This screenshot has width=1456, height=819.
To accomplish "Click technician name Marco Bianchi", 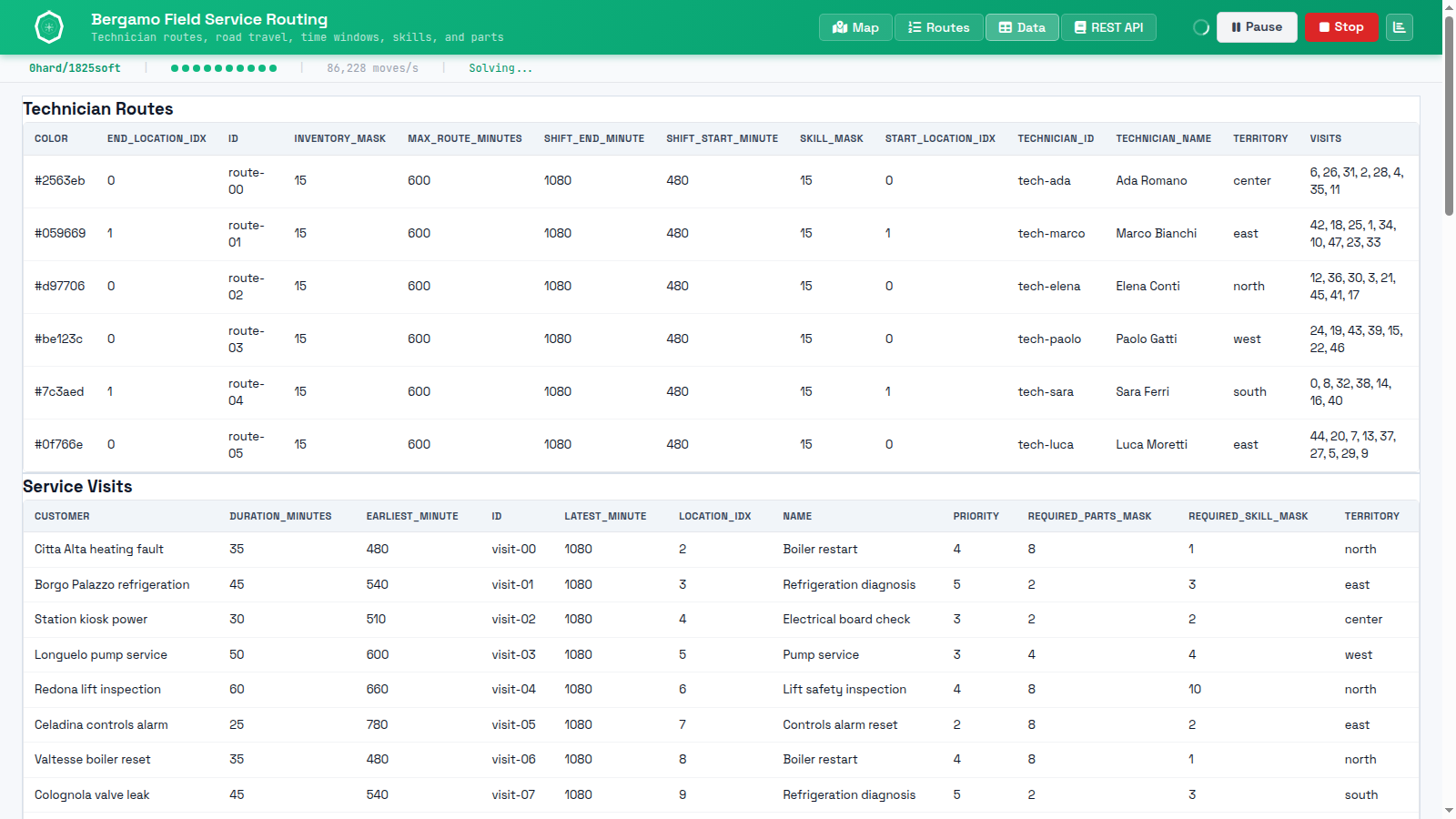I will point(1156,234).
